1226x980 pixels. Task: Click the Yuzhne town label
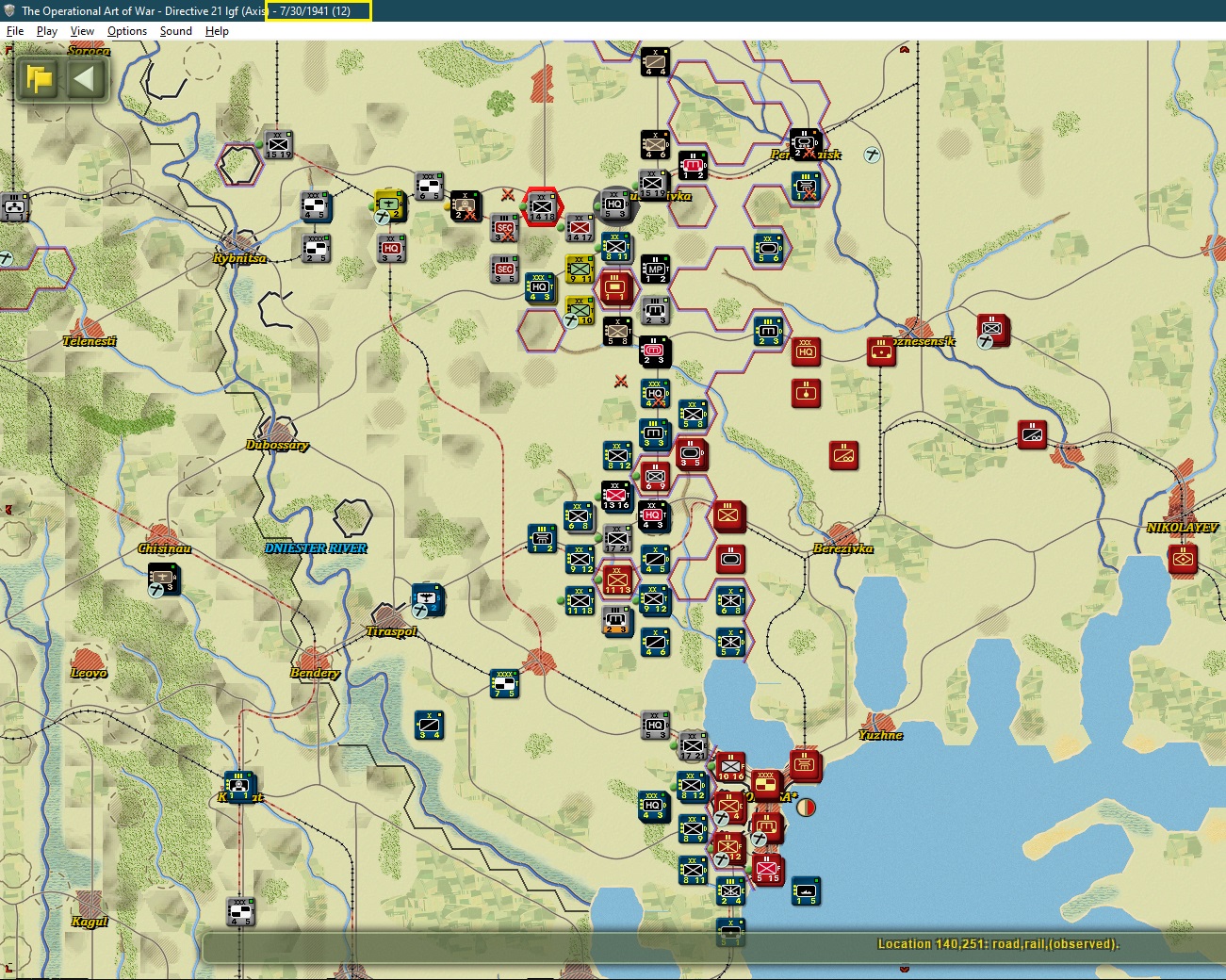tap(881, 735)
